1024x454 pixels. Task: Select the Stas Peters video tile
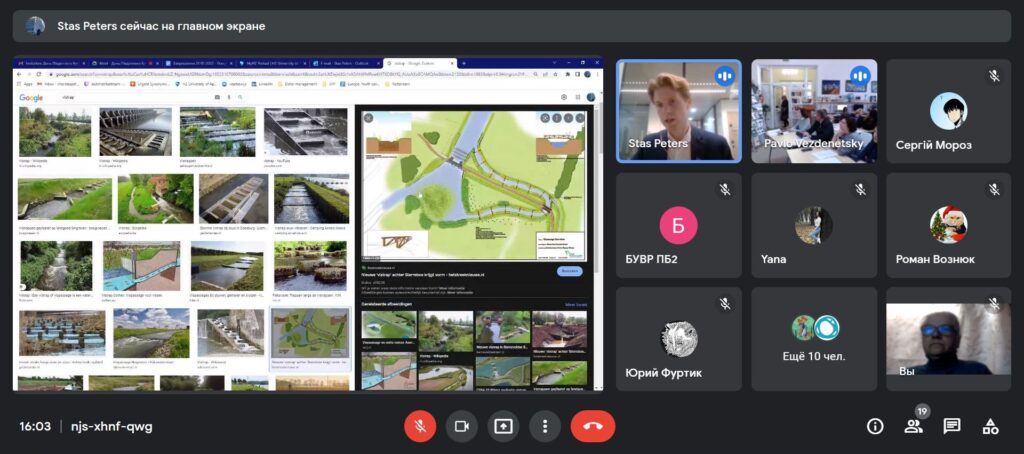[x=678, y=111]
